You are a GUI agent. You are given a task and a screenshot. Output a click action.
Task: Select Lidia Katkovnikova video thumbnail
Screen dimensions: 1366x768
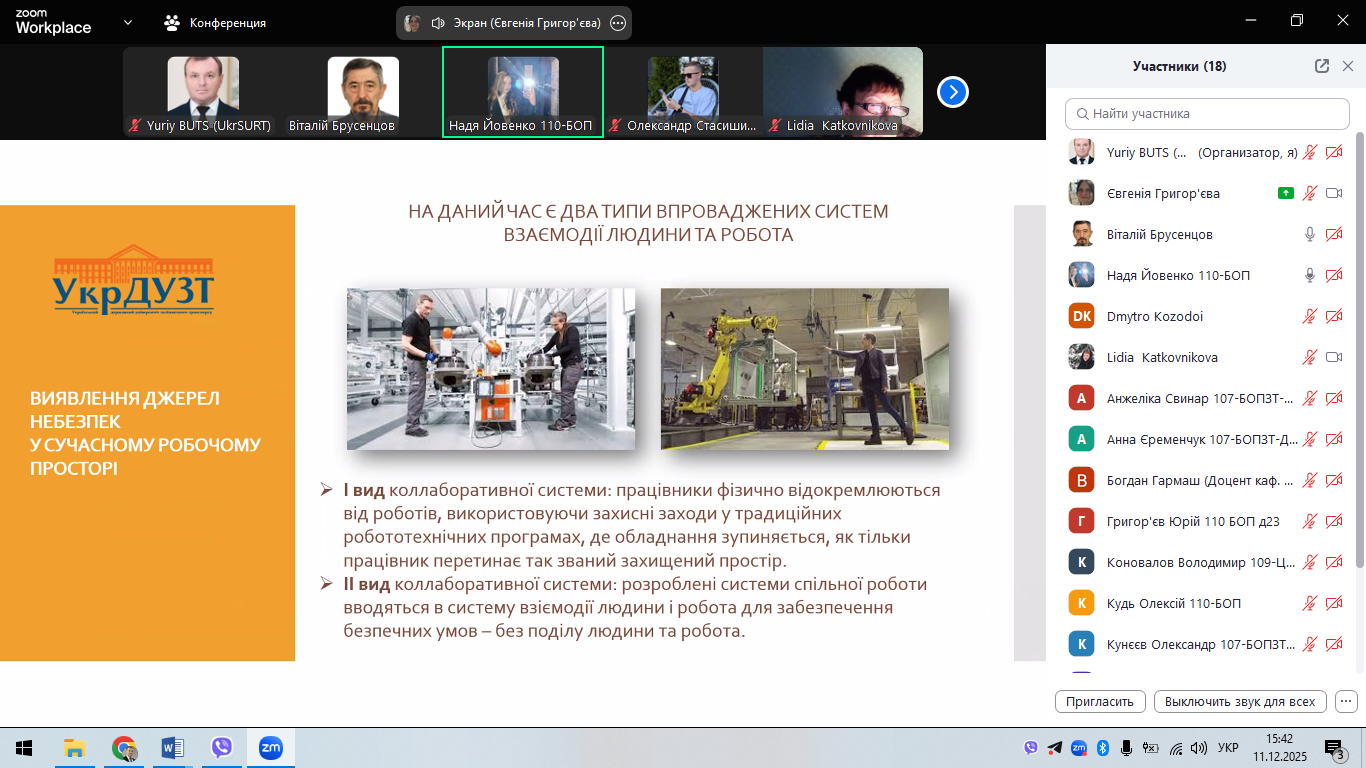pos(843,92)
